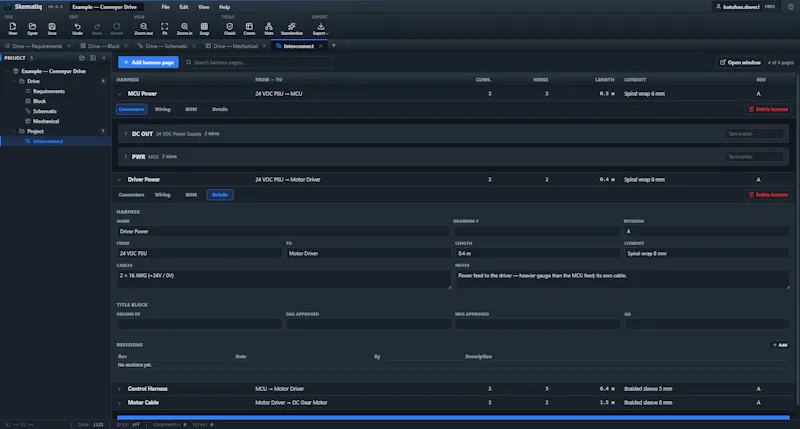Open Requirements page in project tree
Image resolution: width=800 pixels, height=429 pixels.
coord(48,91)
